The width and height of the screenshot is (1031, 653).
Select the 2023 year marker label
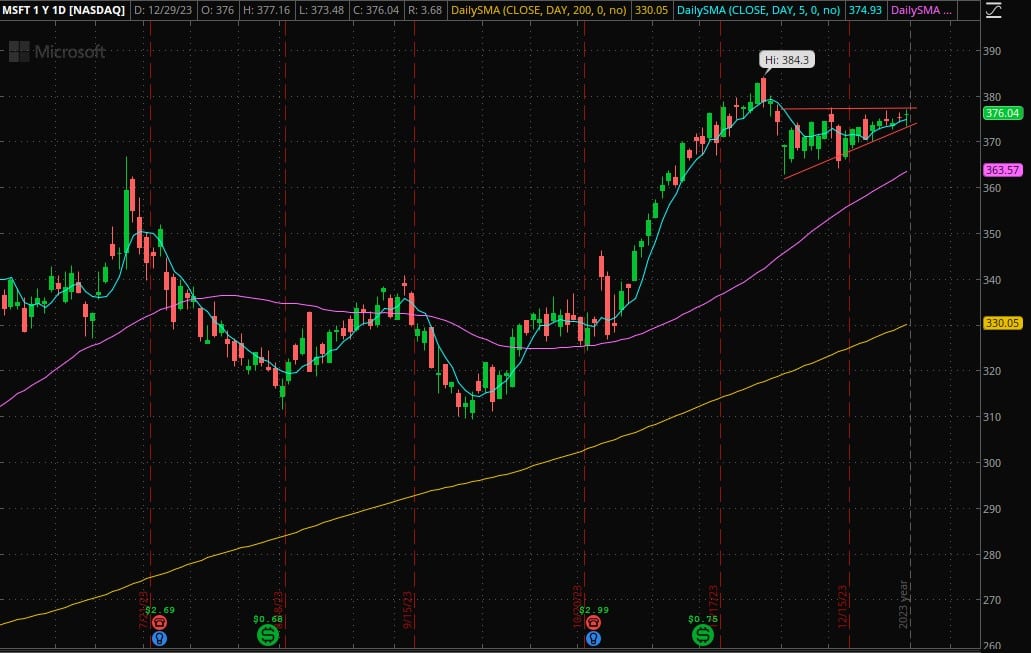903,604
